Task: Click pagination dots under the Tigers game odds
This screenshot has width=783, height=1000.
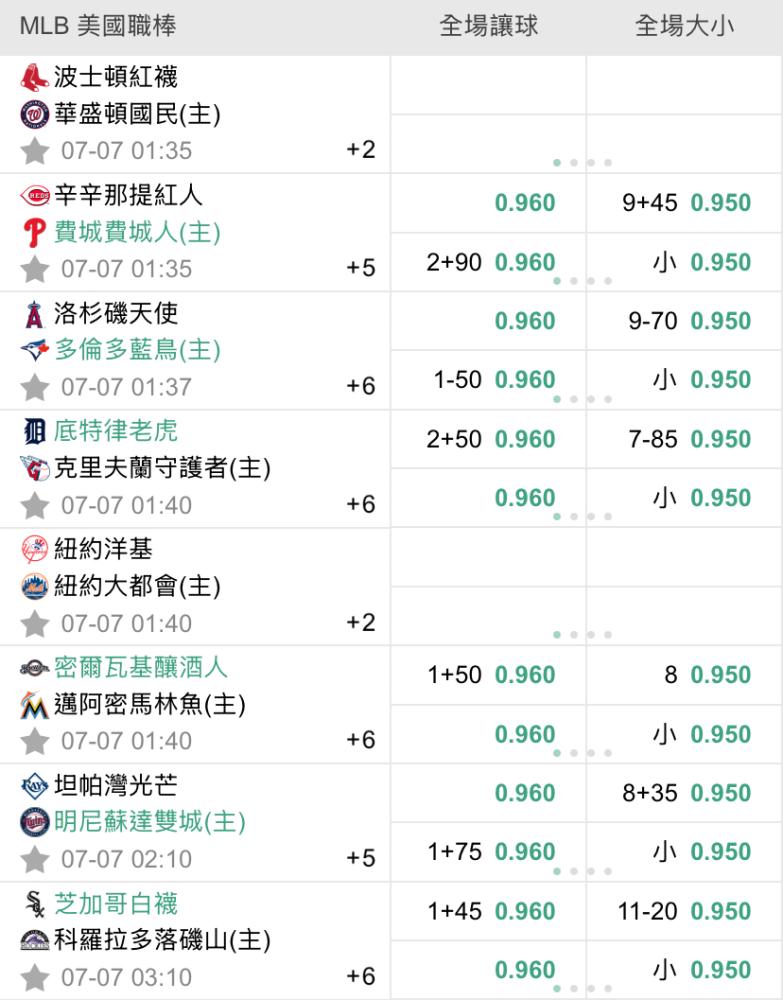Action: (x=582, y=517)
